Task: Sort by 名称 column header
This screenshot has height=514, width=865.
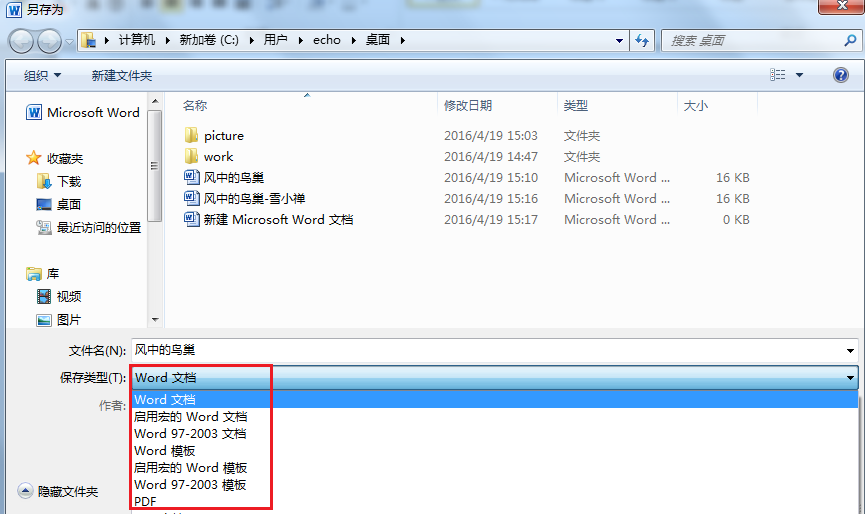Action: pos(195,105)
